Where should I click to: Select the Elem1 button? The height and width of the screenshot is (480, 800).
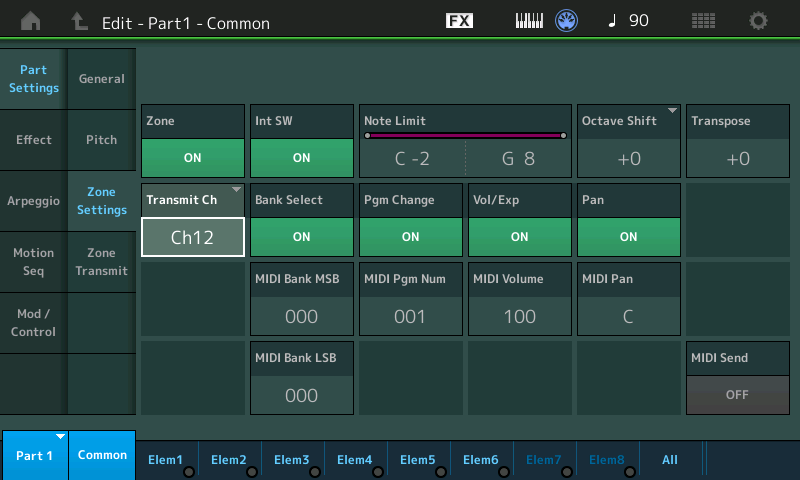pos(166,459)
